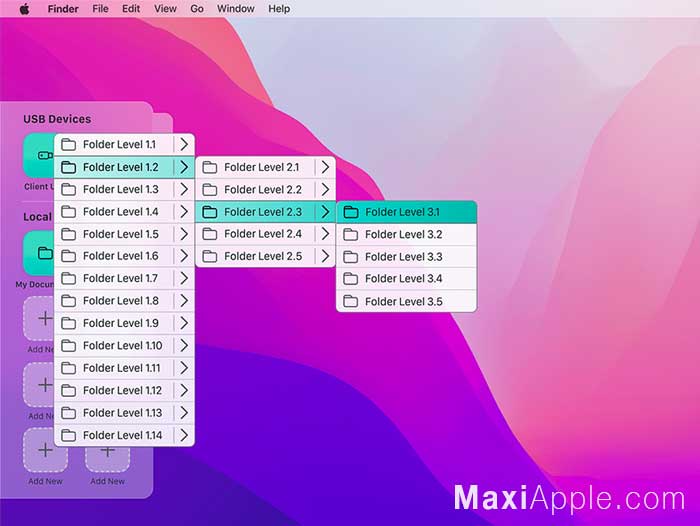The height and width of the screenshot is (526, 700).
Task: Click the folder icon of Folder Level 1.11
Action: tap(68, 368)
